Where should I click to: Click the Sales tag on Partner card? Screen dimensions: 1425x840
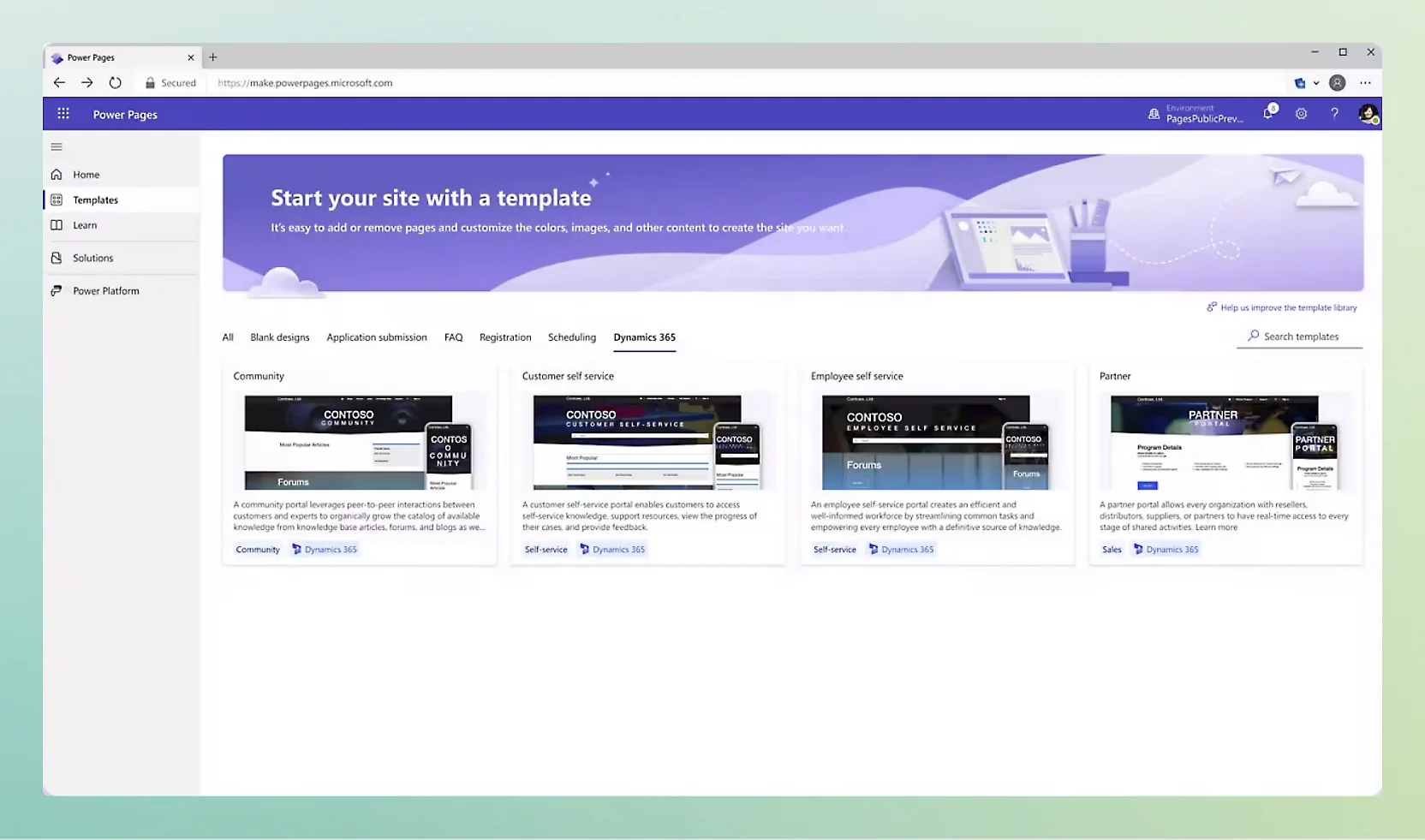(1112, 550)
